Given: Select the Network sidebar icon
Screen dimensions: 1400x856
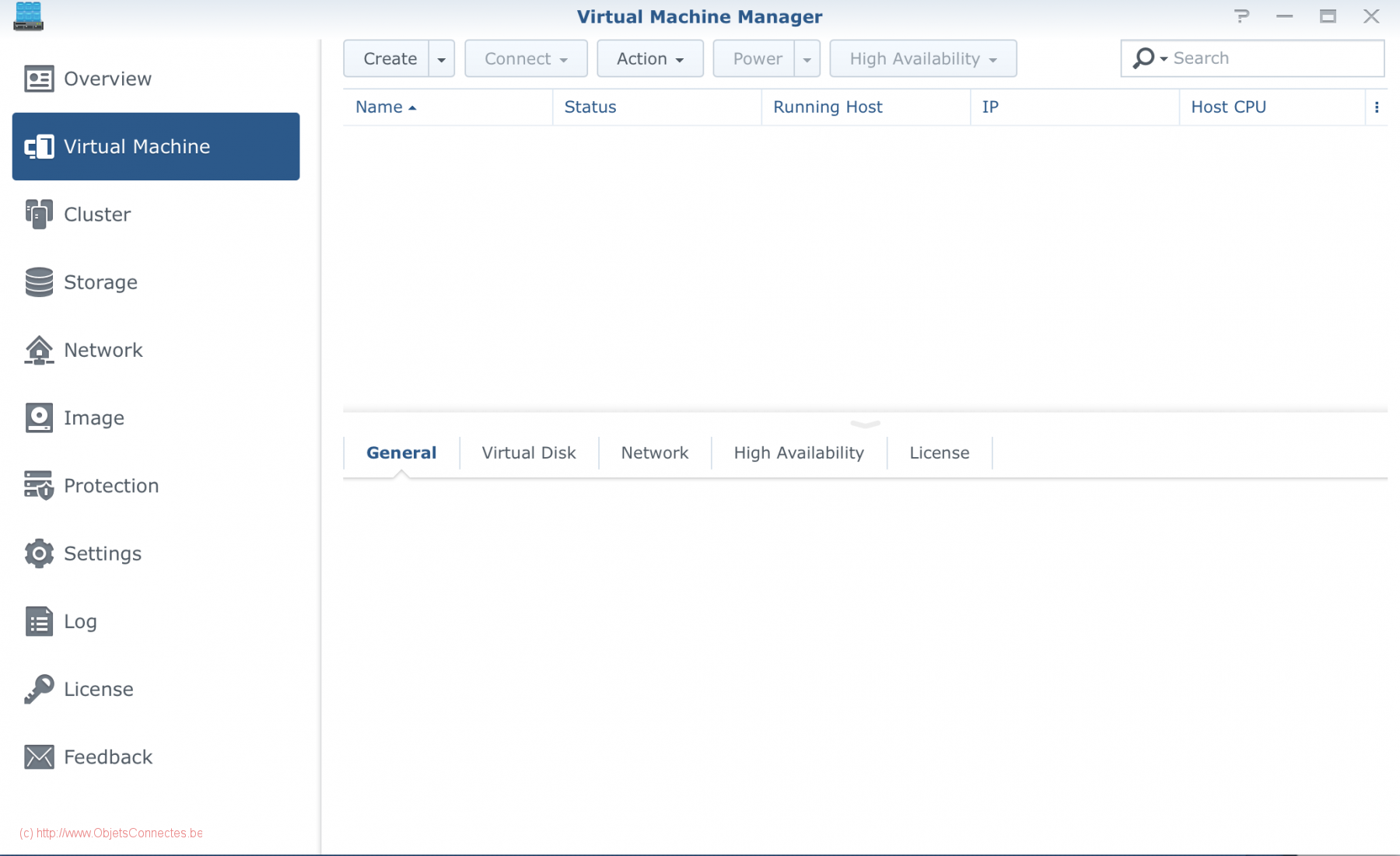Looking at the screenshot, I should point(40,350).
